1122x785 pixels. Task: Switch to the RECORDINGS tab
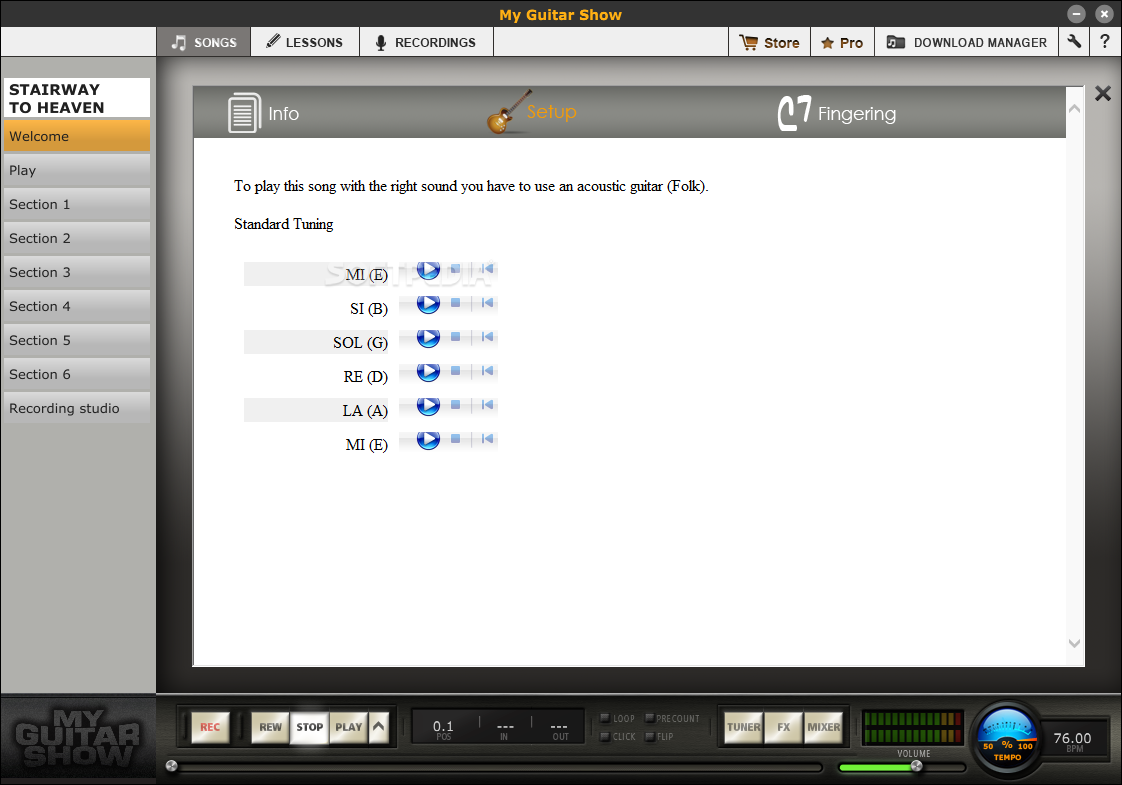[x=426, y=42]
